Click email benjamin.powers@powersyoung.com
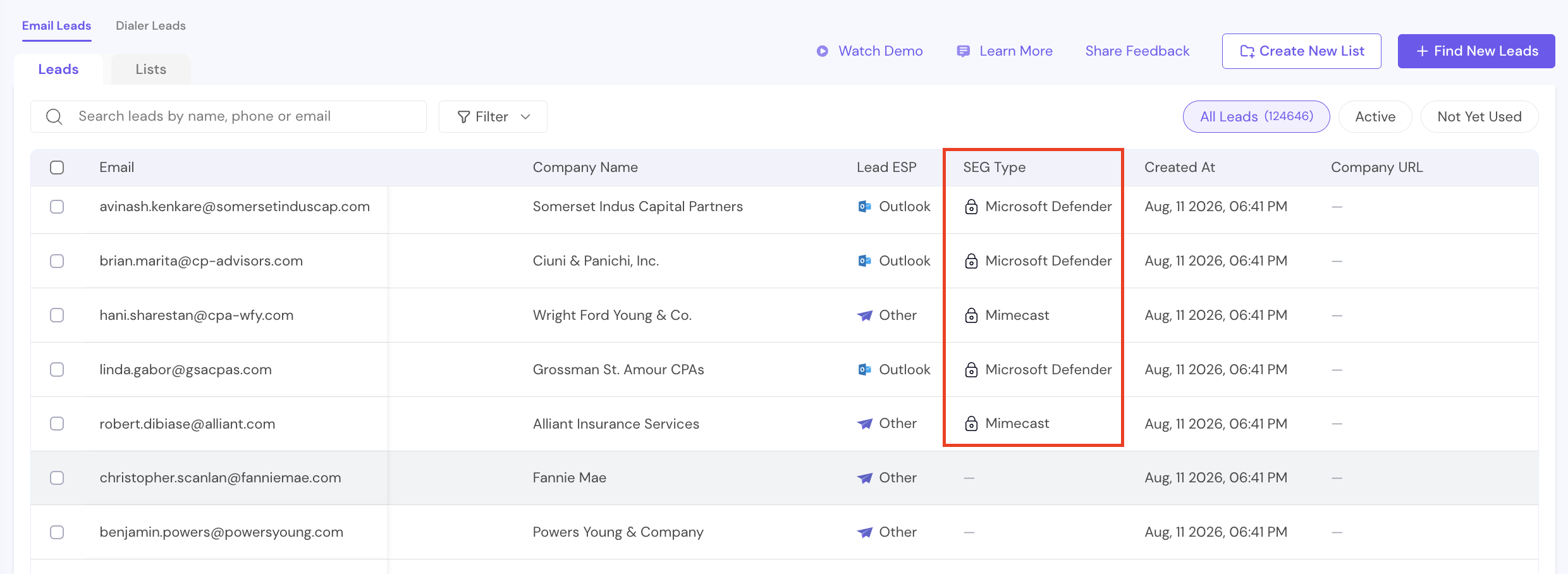Image resolution: width=1568 pixels, height=574 pixels. click(x=221, y=532)
